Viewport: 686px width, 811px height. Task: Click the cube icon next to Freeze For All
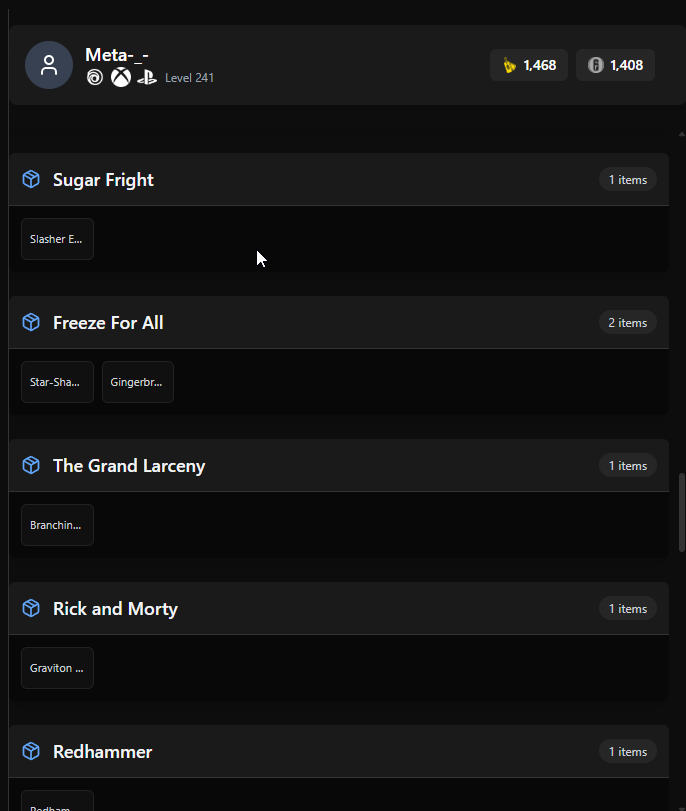click(31, 322)
